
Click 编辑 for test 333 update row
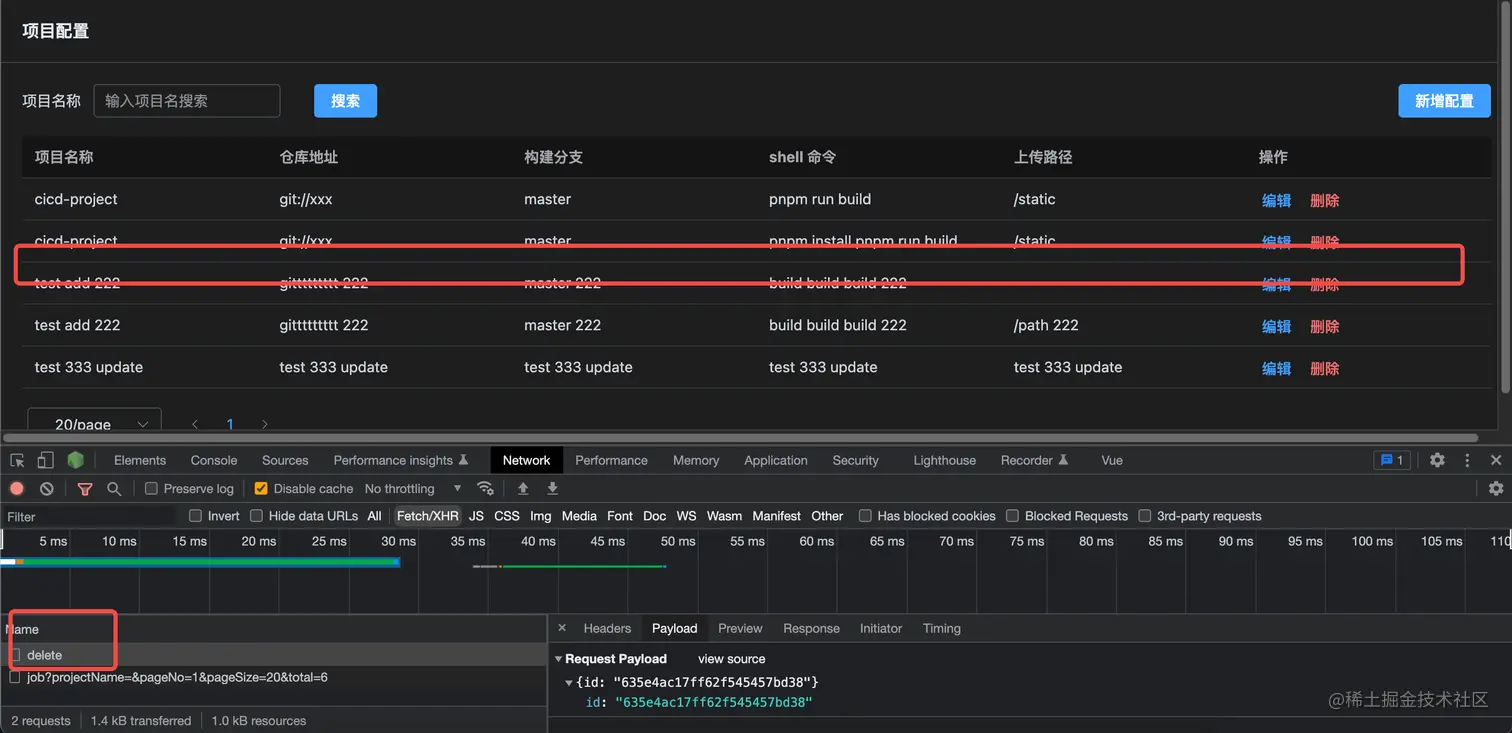pos(1277,368)
